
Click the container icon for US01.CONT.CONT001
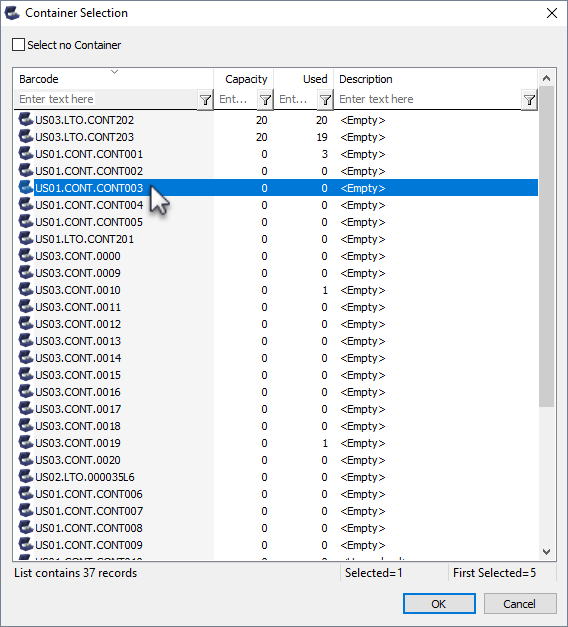[26, 154]
